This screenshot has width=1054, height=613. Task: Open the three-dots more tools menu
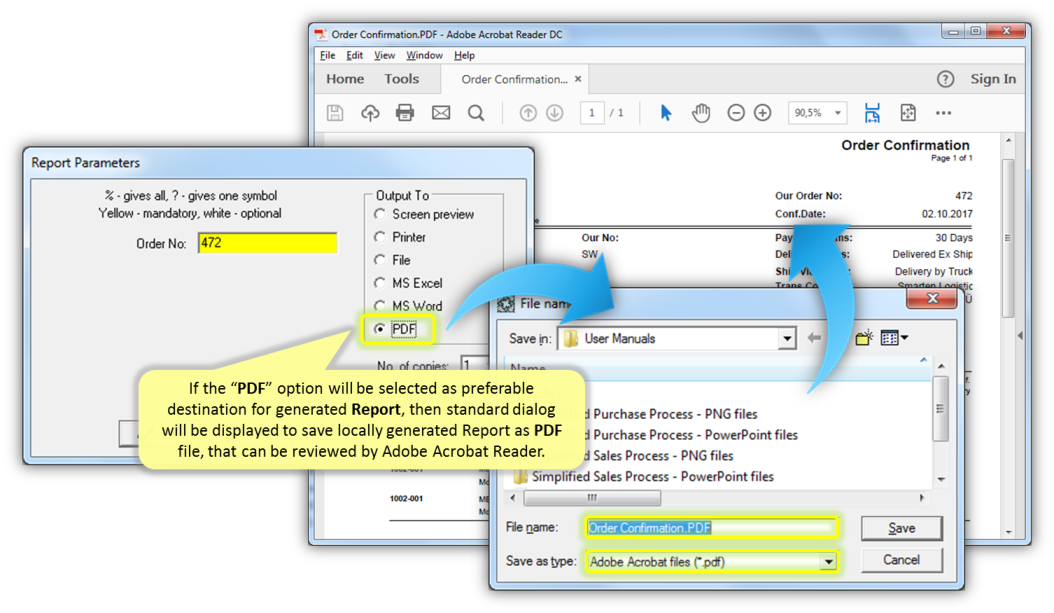point(944,113)
